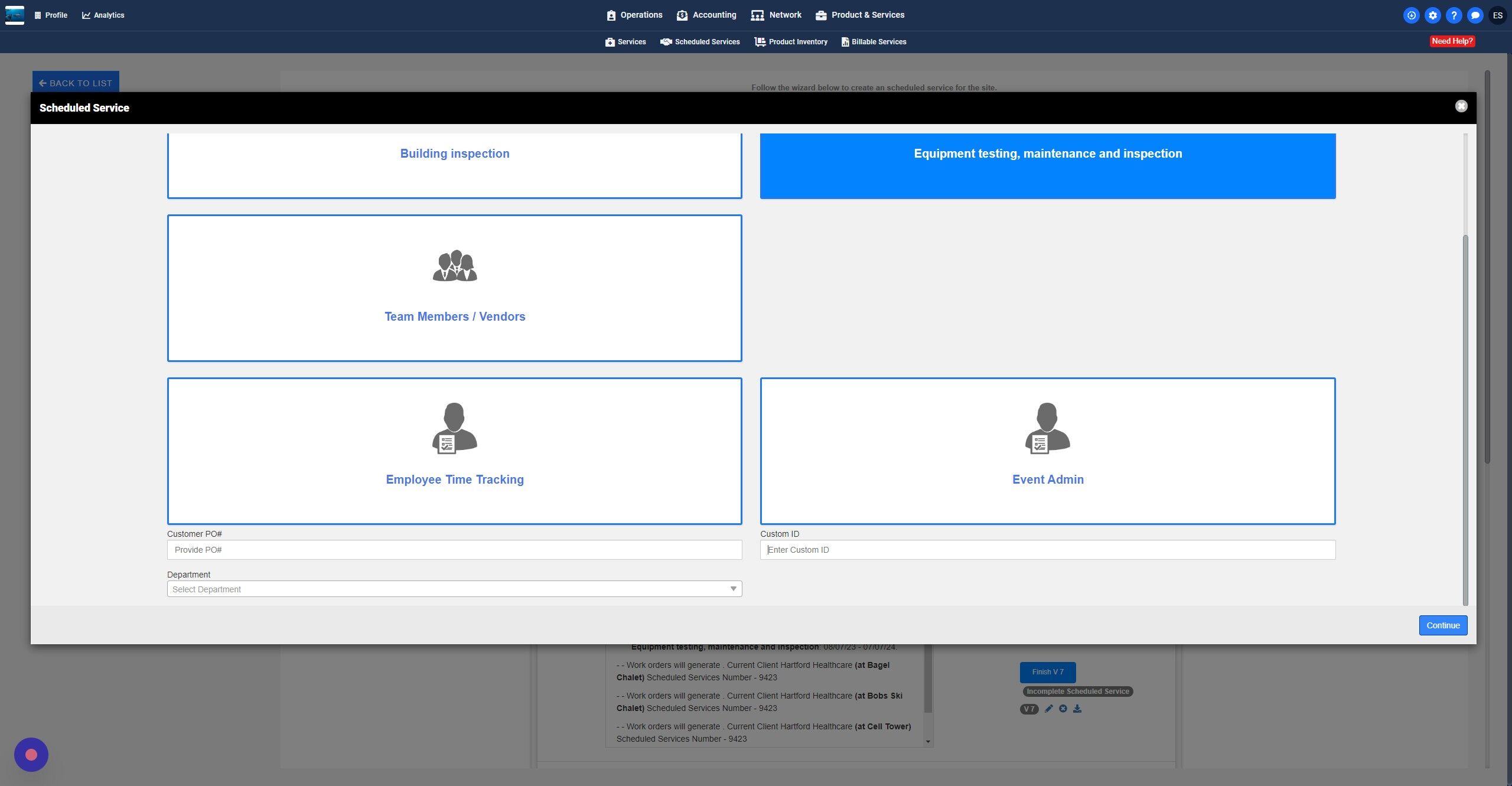
Task: Expand the Select Department dropdown
Action: [x=454, y=589]
